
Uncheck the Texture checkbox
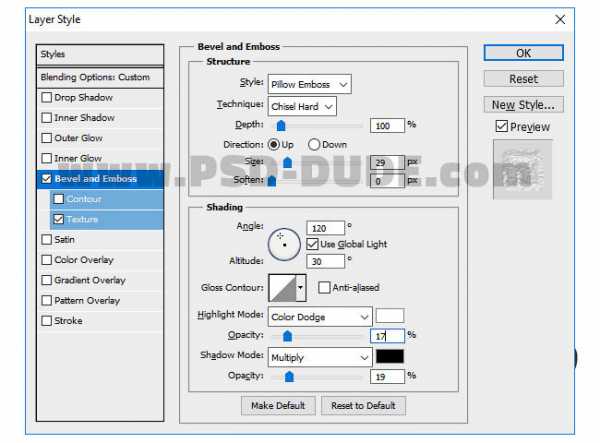coord(58,219)
